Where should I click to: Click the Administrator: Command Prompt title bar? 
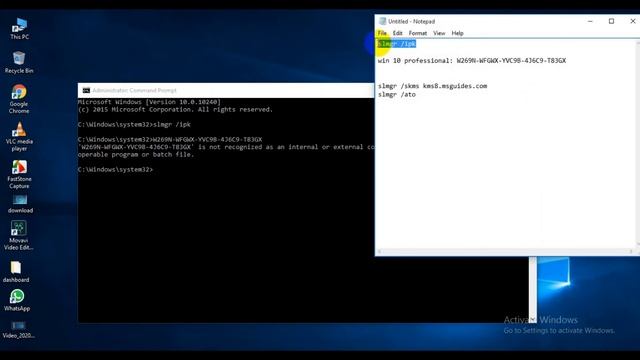point(226,90)
